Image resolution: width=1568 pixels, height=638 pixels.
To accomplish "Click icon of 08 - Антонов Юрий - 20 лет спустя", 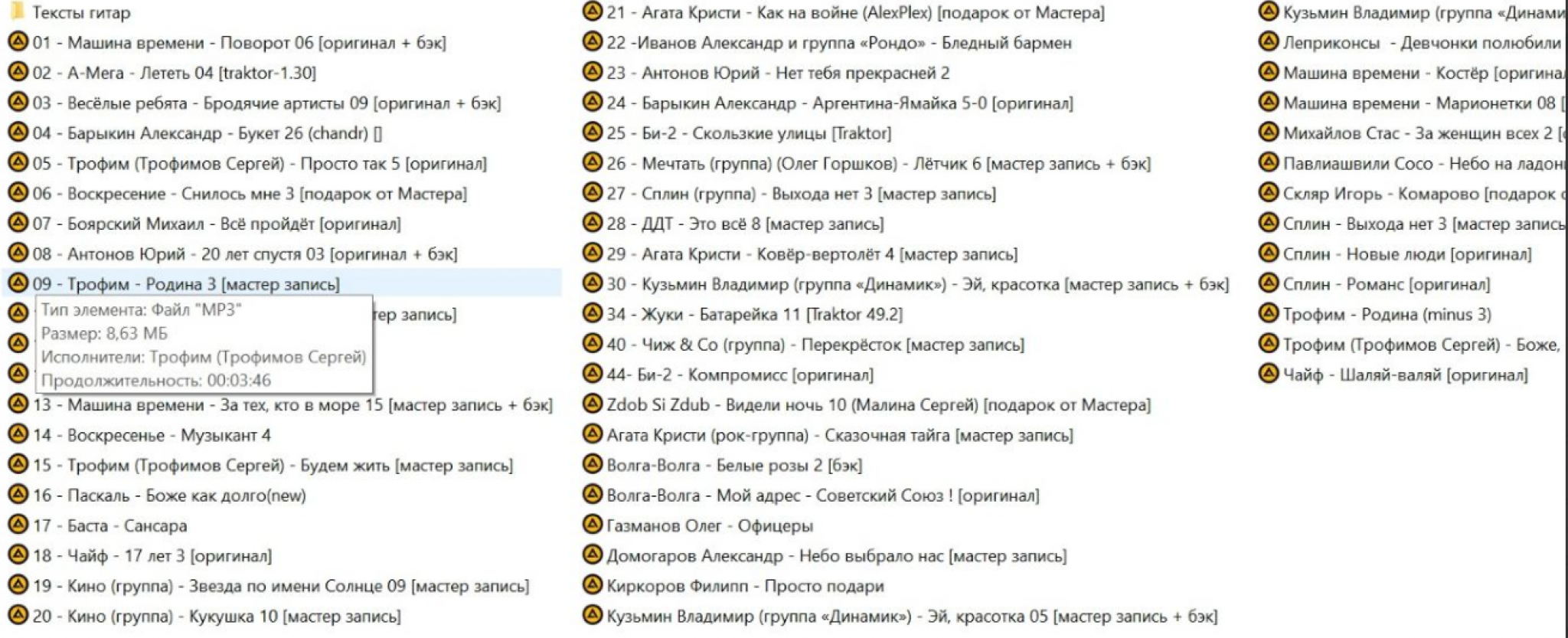I will click(x=18, y=253).
